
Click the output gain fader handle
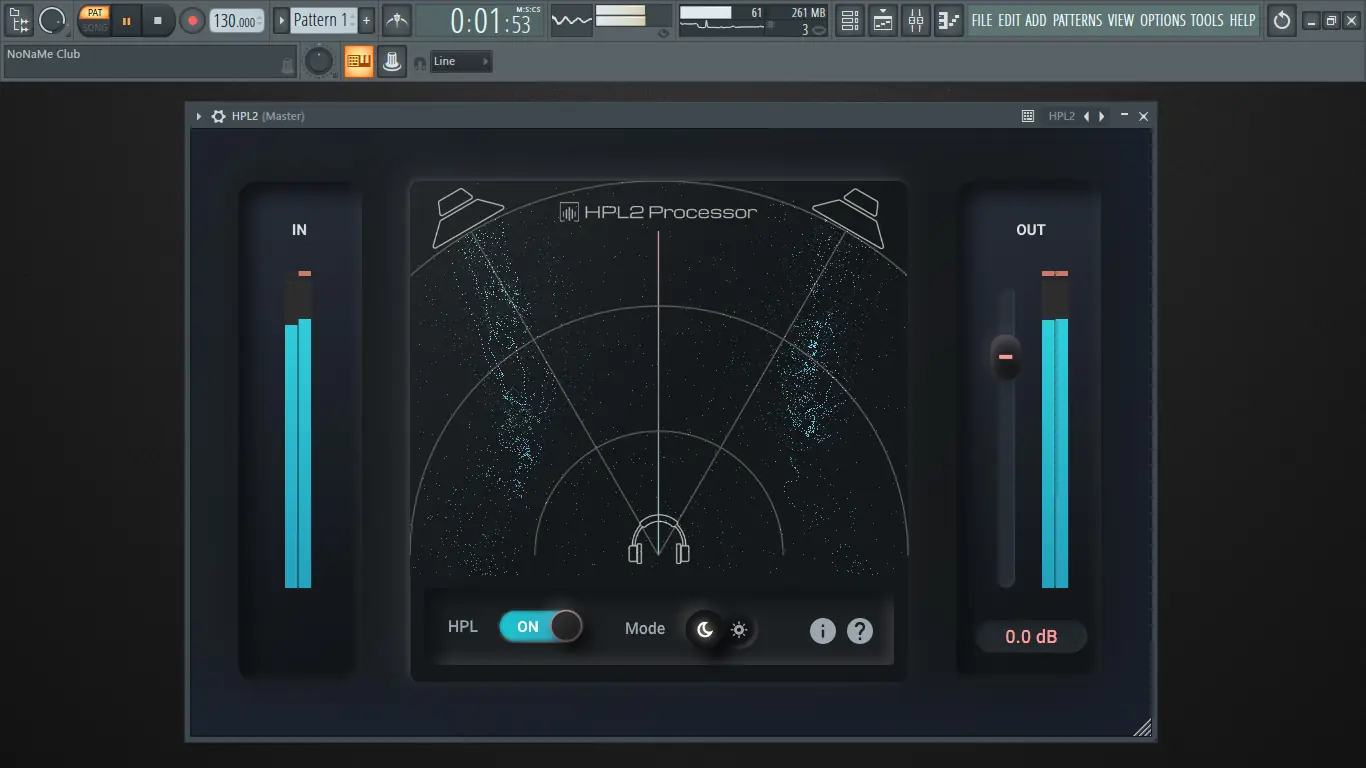pyautogui.click(x=1005, y=357)
